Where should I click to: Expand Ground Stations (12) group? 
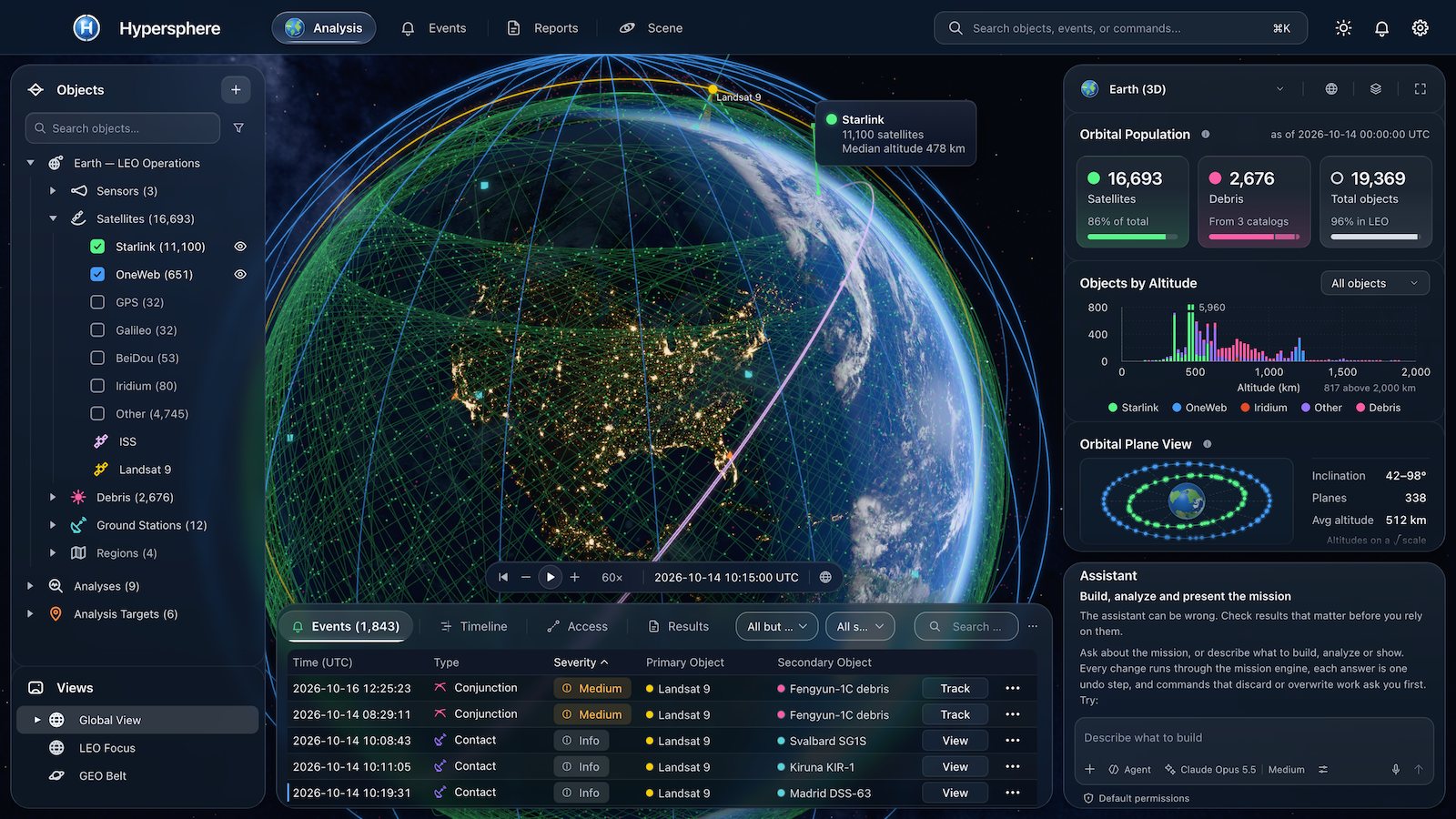click(x=53, y=525)
